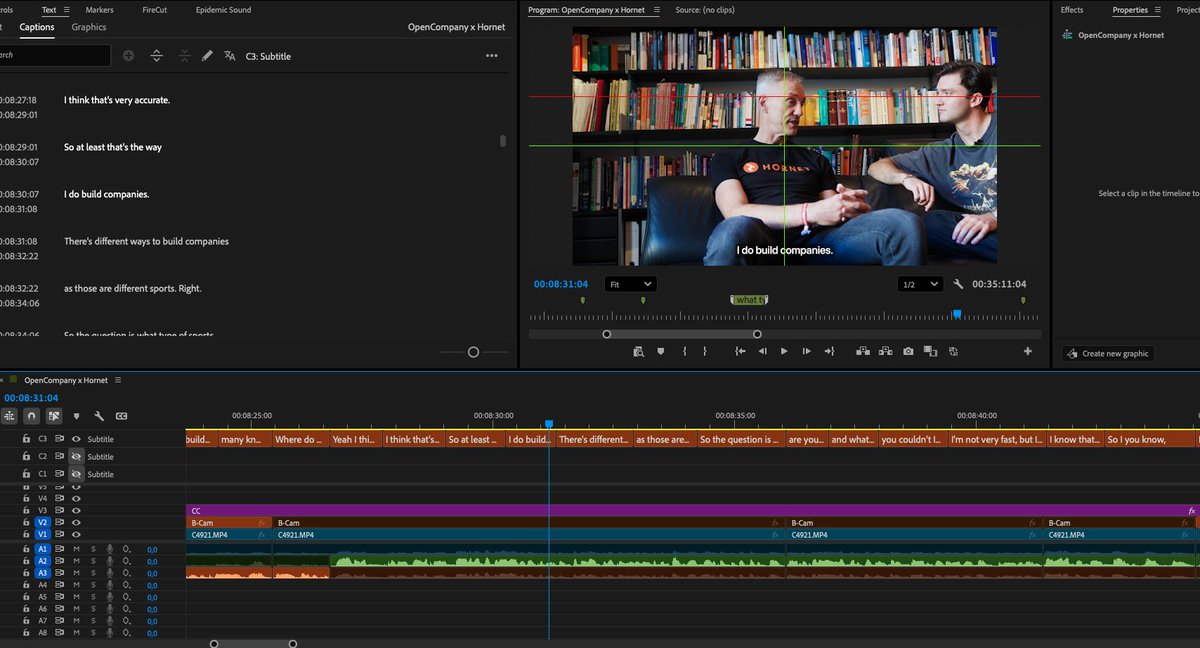Image resolution: width=1200 pixels, height=648 pixels.
Task: Click the 00:08:31:04 timecode in Program Monitor
Action: tap(561, 284)
